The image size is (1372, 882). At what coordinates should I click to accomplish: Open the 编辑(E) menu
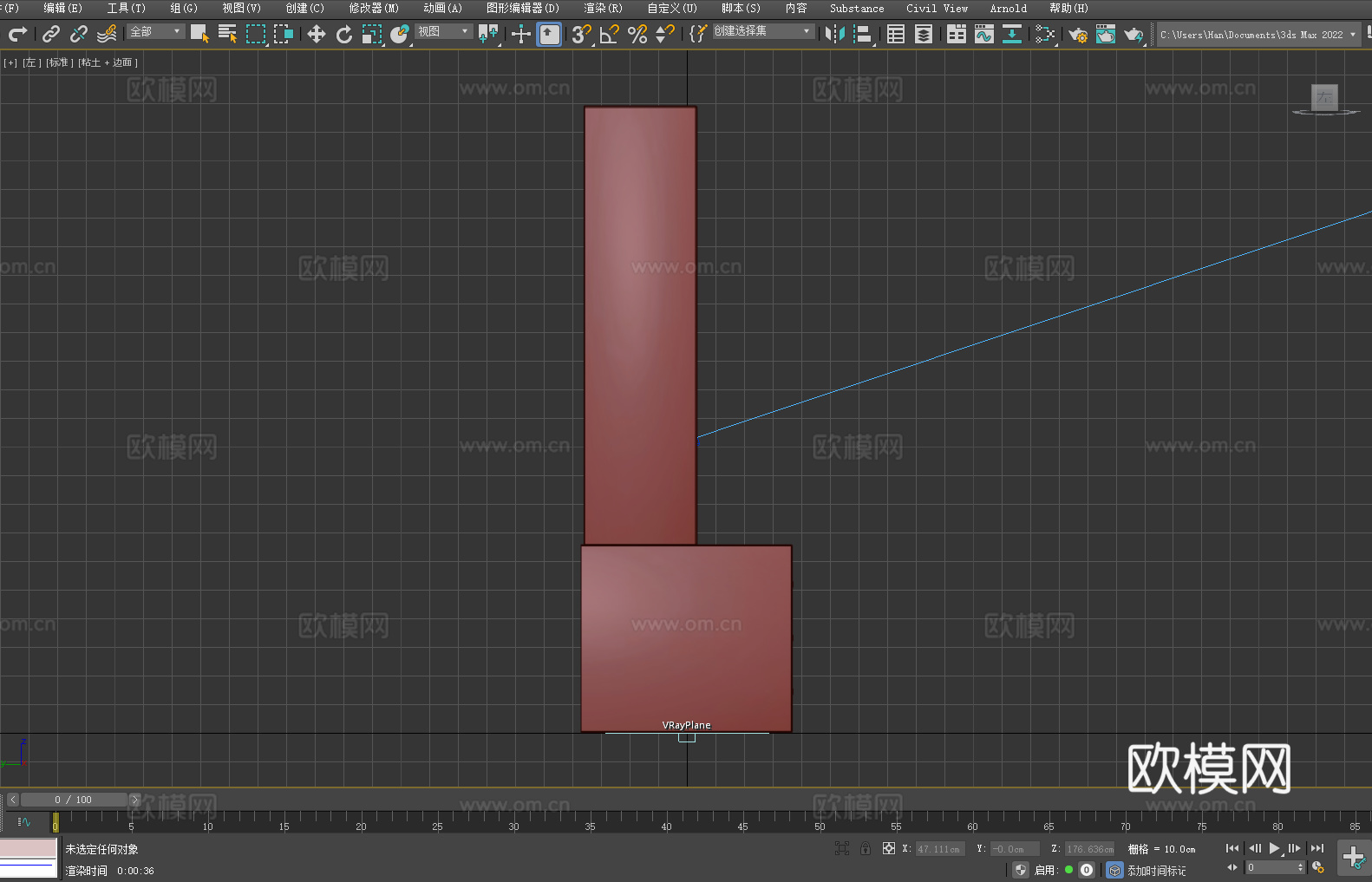click(62, 8)
